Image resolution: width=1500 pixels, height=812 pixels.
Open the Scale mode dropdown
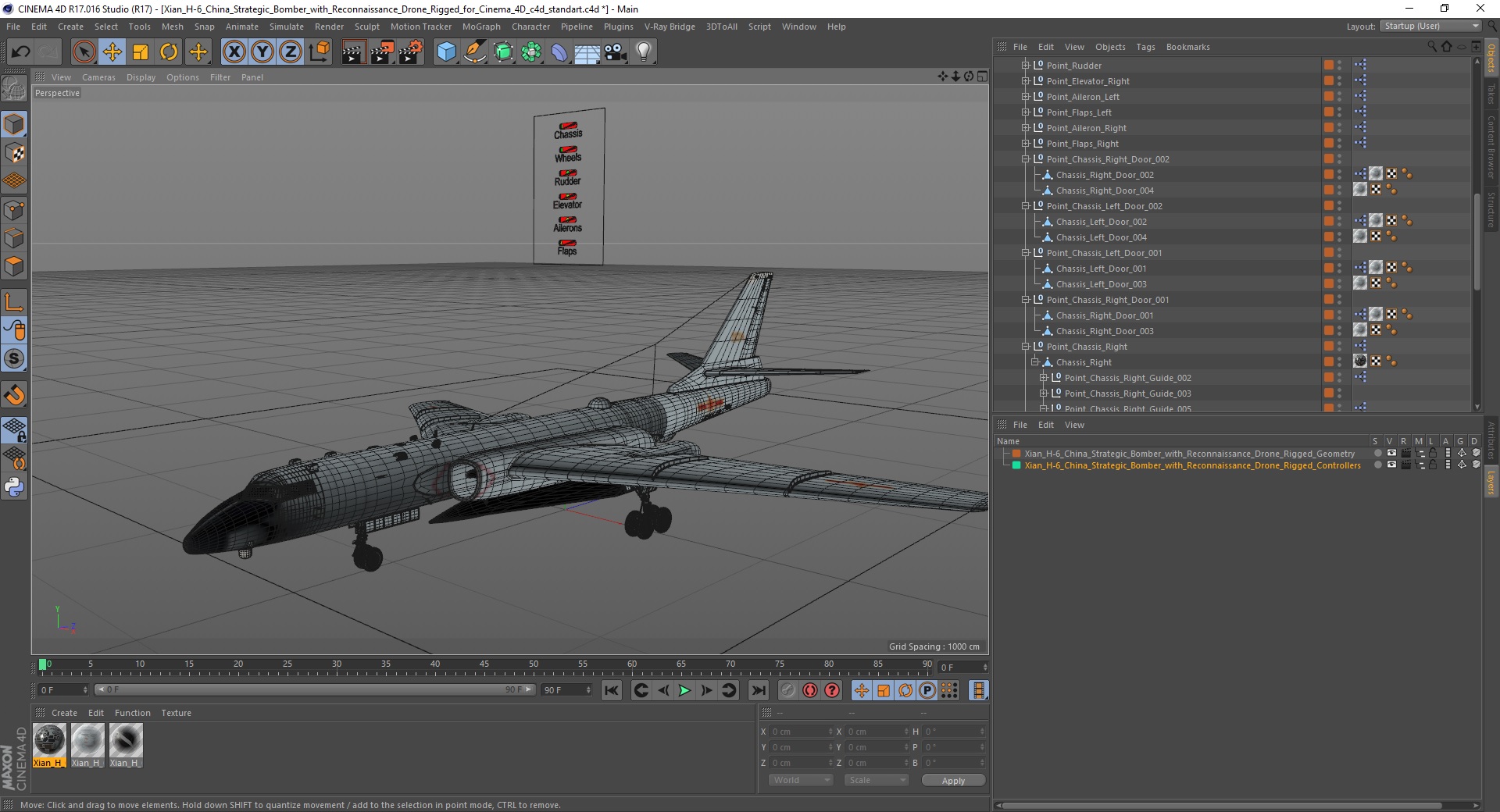point(876,780)
